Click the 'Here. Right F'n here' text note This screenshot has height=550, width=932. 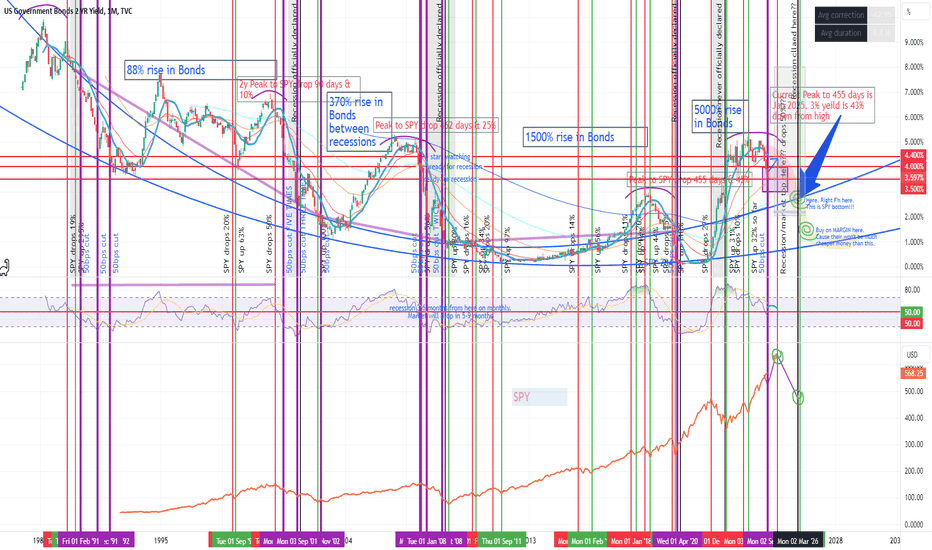(831, 204)
